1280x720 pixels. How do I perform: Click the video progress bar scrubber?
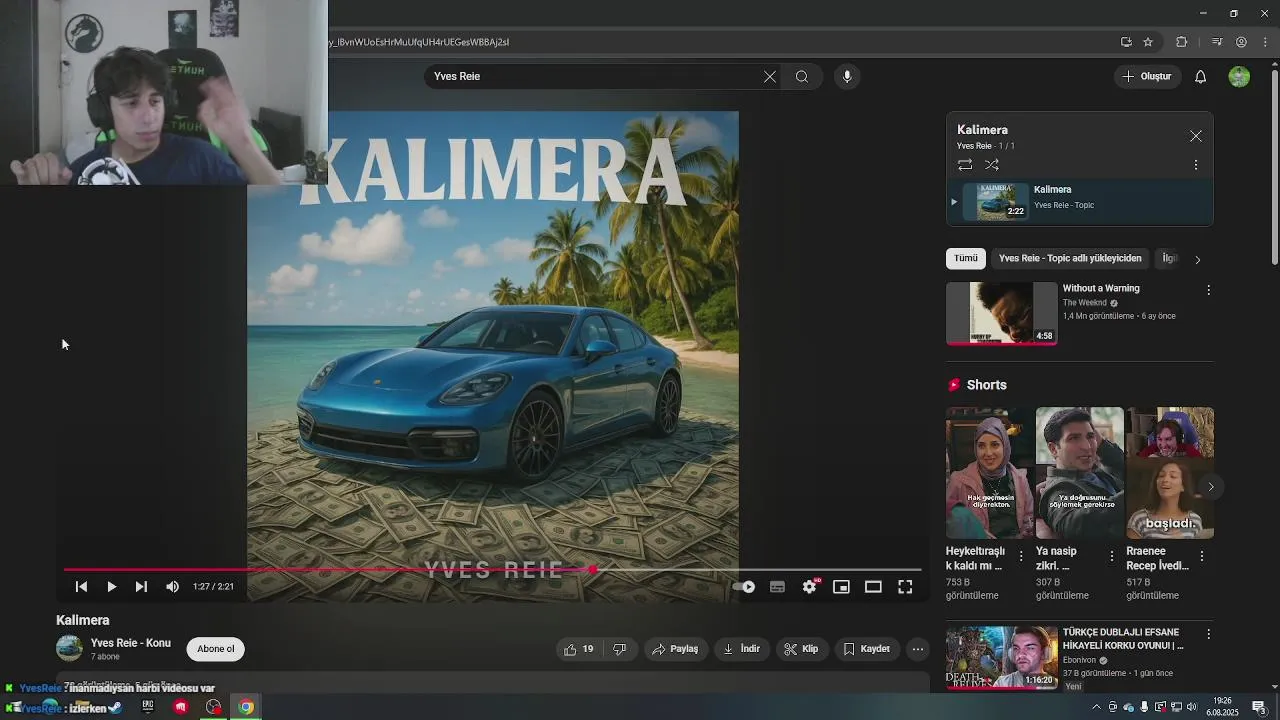pos(593,570)
